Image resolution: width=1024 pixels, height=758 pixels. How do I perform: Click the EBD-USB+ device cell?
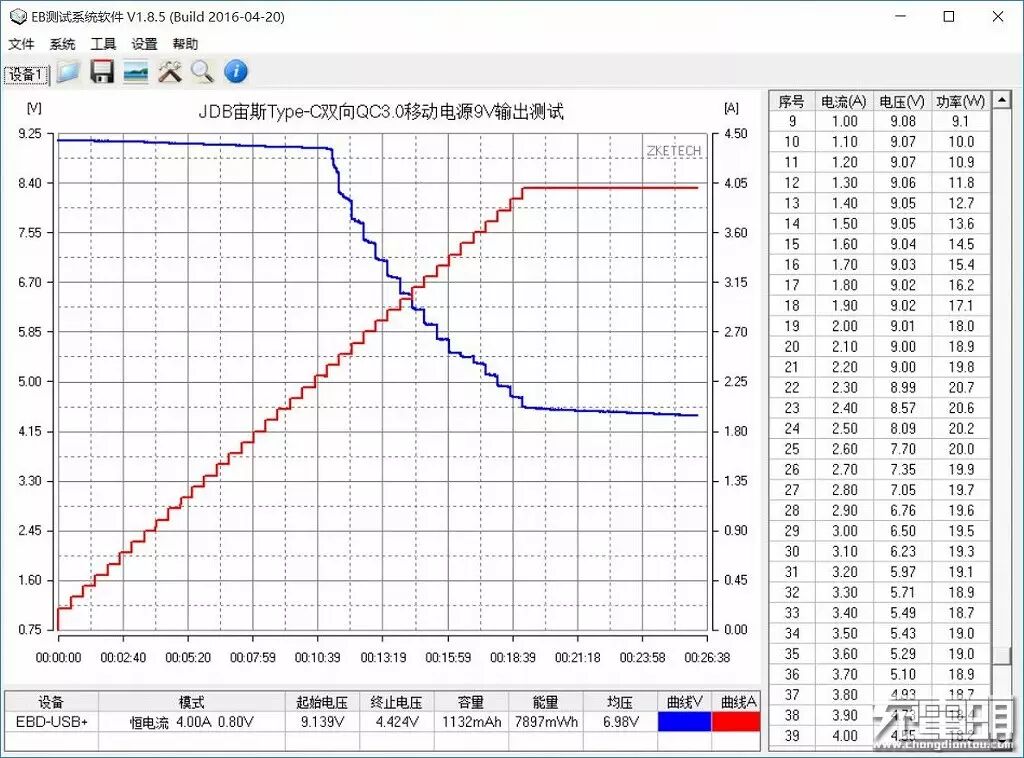[x=52, y=721]
